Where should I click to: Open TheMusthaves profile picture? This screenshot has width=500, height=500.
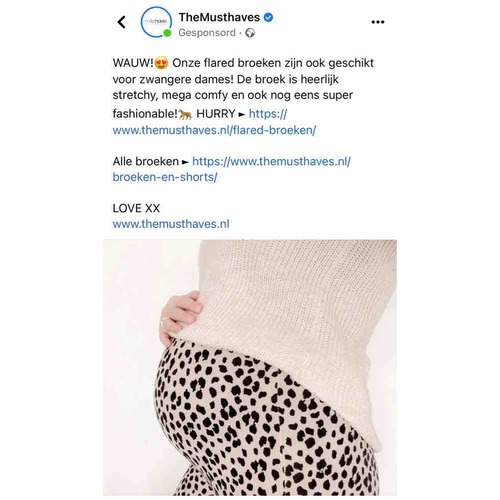click(x=156, y=22)
